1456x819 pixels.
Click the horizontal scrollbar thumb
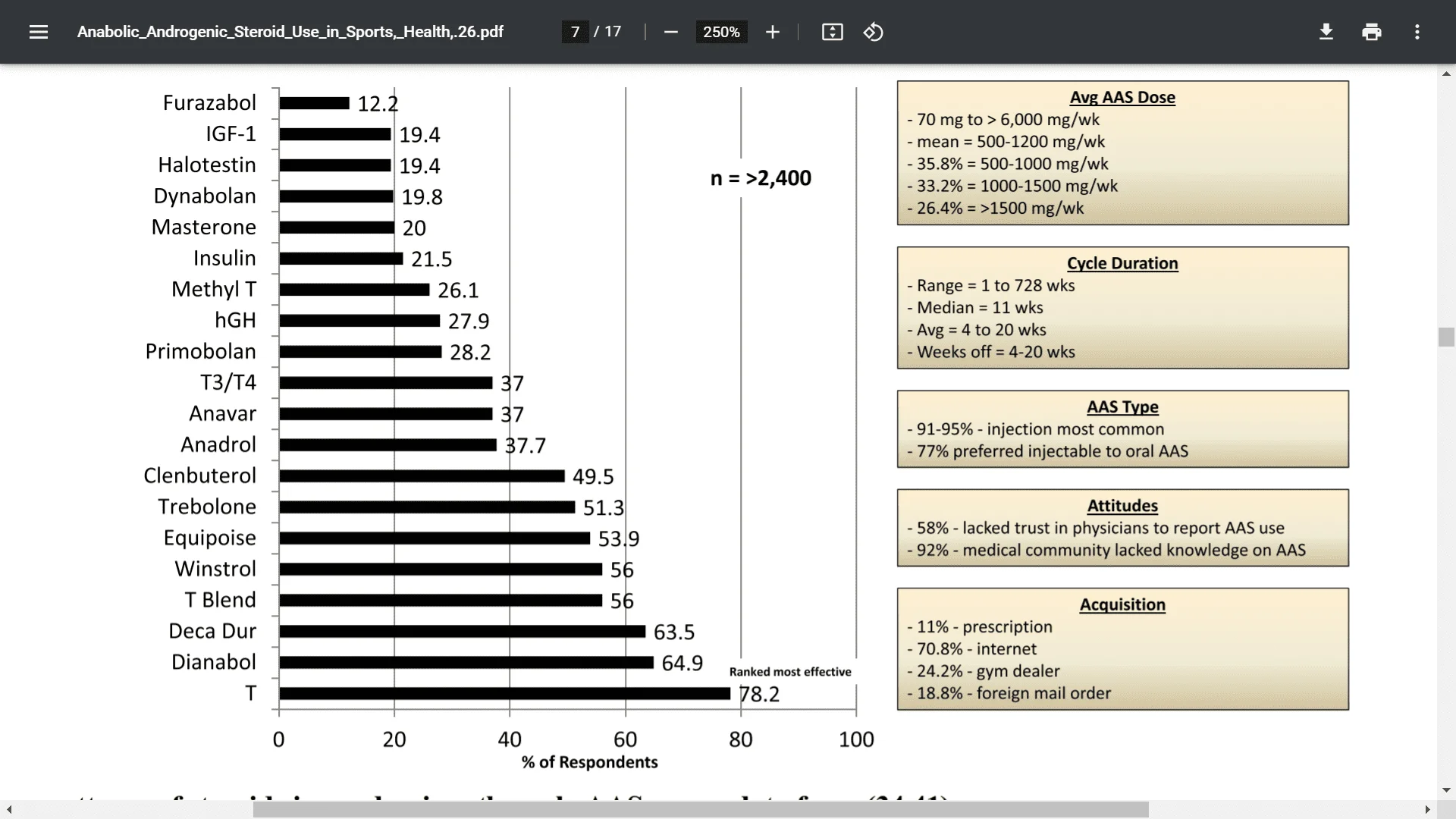(701, 810)
